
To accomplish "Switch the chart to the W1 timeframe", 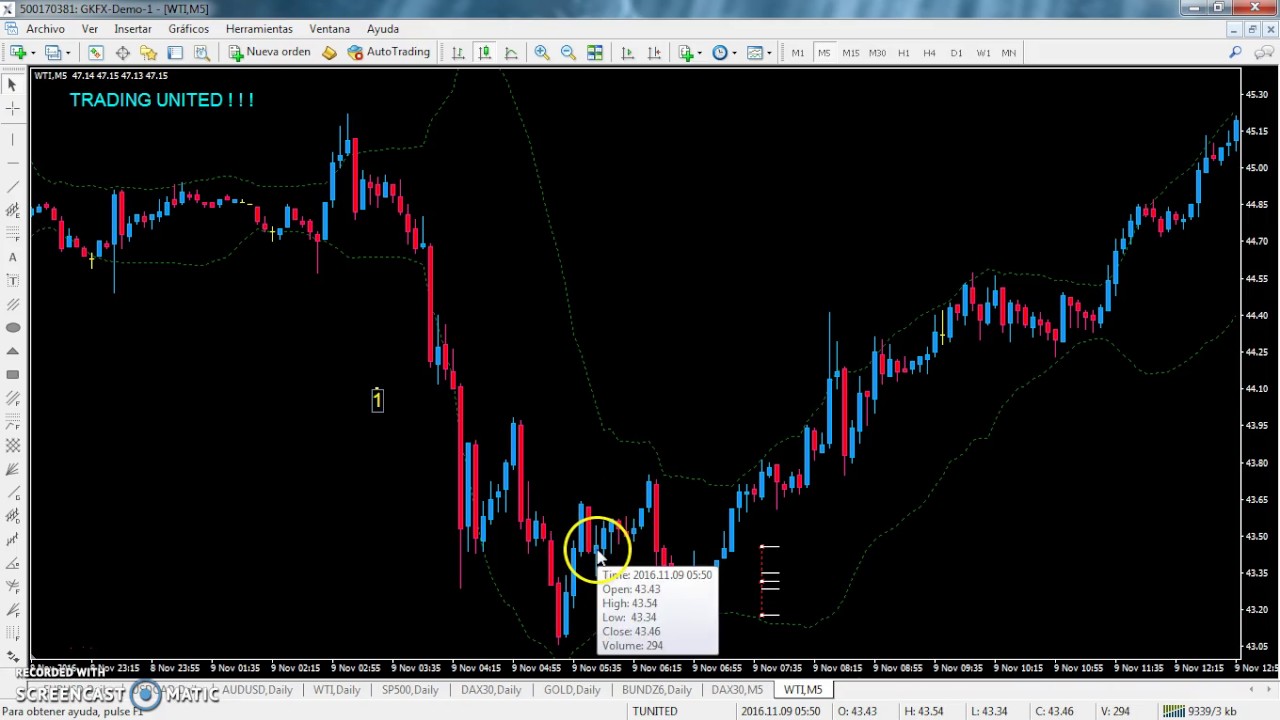I will click(x=983, y=53).
